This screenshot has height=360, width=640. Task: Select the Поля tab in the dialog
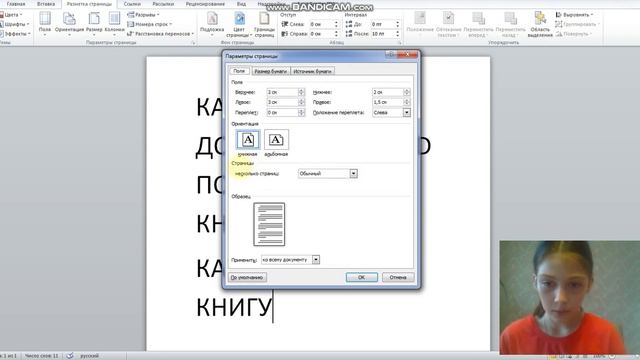(239, 71)
